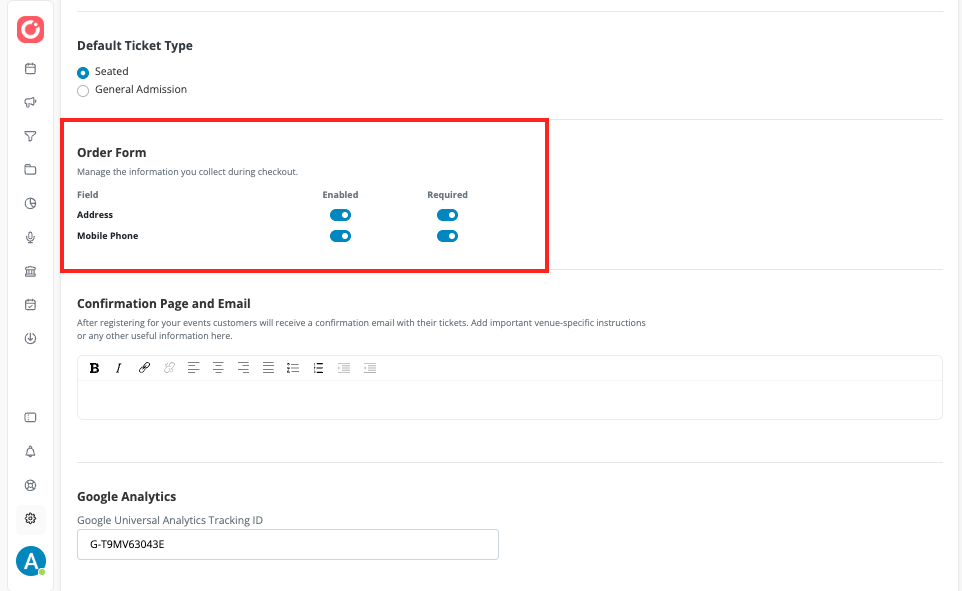This screenshot has width=962, height=591.
Task: Apply italic formatting in editor toolbar
Action: [x=118, y=368]
